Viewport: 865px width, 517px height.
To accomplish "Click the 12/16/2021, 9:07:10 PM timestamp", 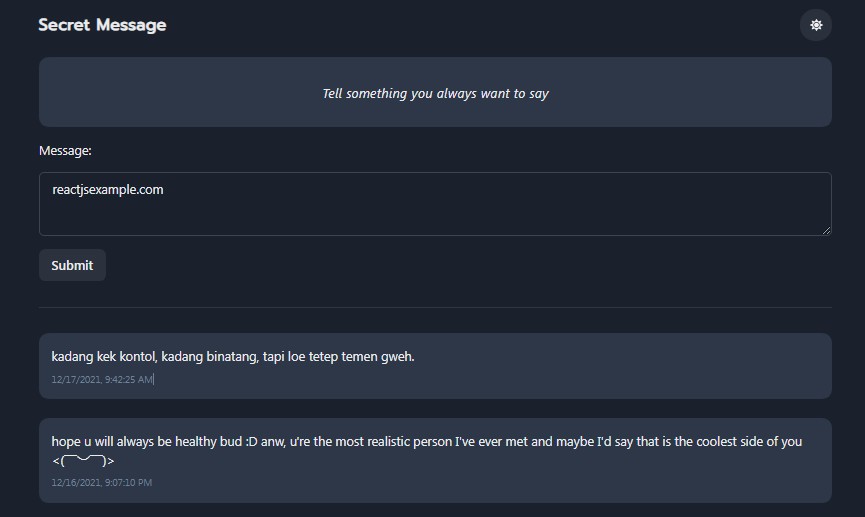I will (102, 482).
